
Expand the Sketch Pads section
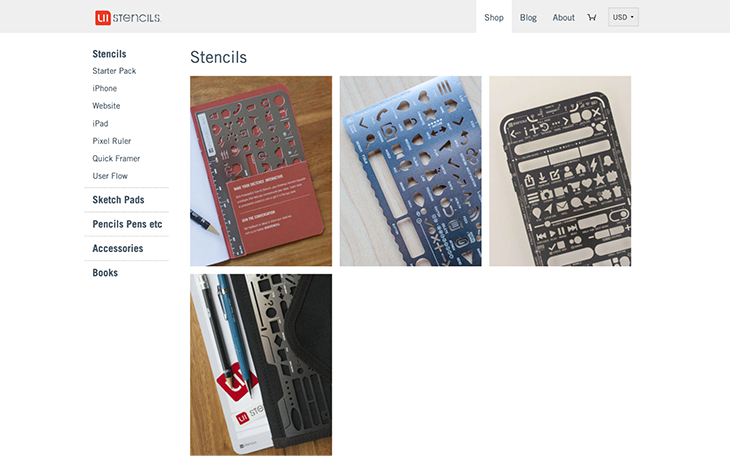point(118,200)
